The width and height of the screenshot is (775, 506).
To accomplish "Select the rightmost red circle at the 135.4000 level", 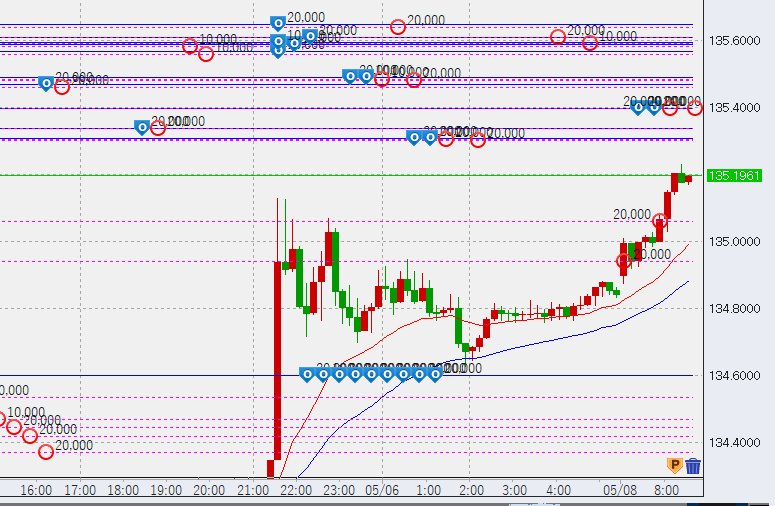I will click(x=694, y=107).
